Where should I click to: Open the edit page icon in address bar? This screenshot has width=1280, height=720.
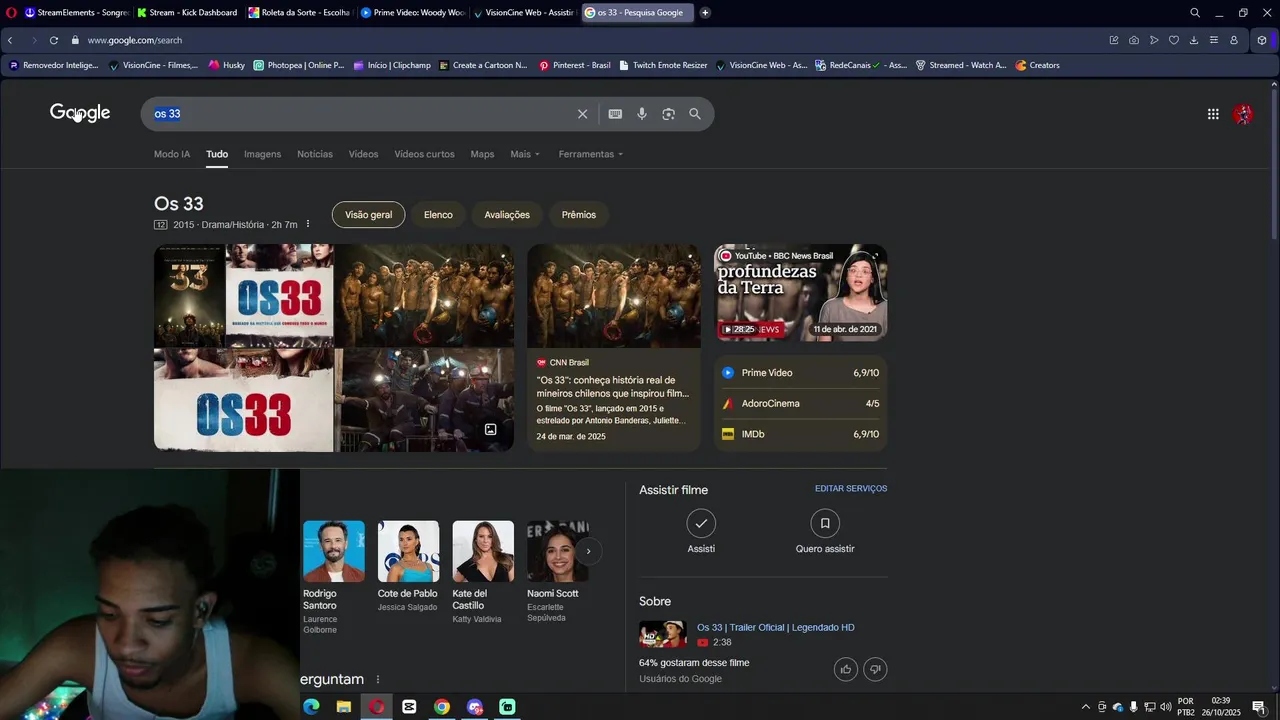1114,40
